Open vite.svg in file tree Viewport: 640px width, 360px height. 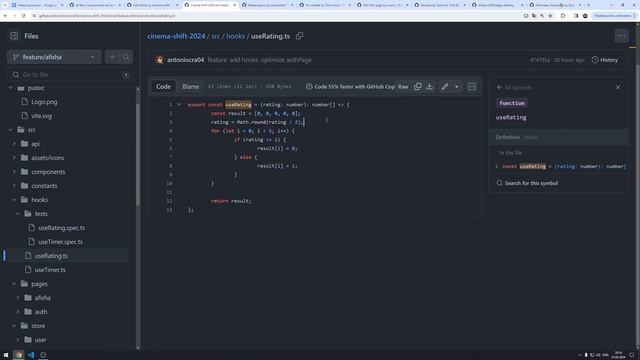[42, 116]
